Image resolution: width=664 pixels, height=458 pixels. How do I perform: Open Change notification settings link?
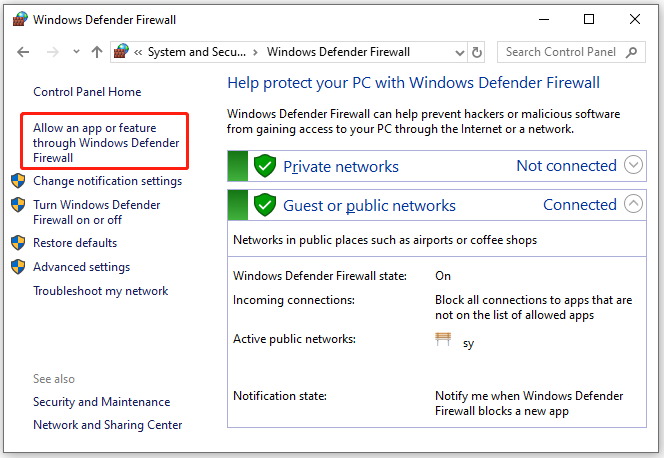tap(108, 181)
